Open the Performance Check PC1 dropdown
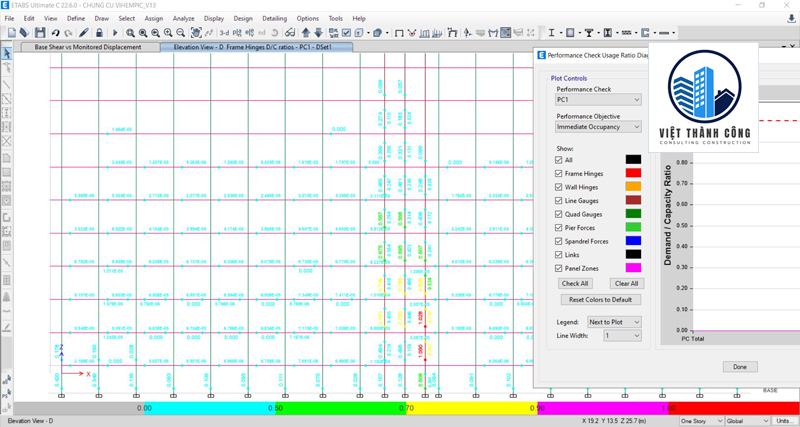Viewport: 800px width, 427px height. tap(598, 100)
